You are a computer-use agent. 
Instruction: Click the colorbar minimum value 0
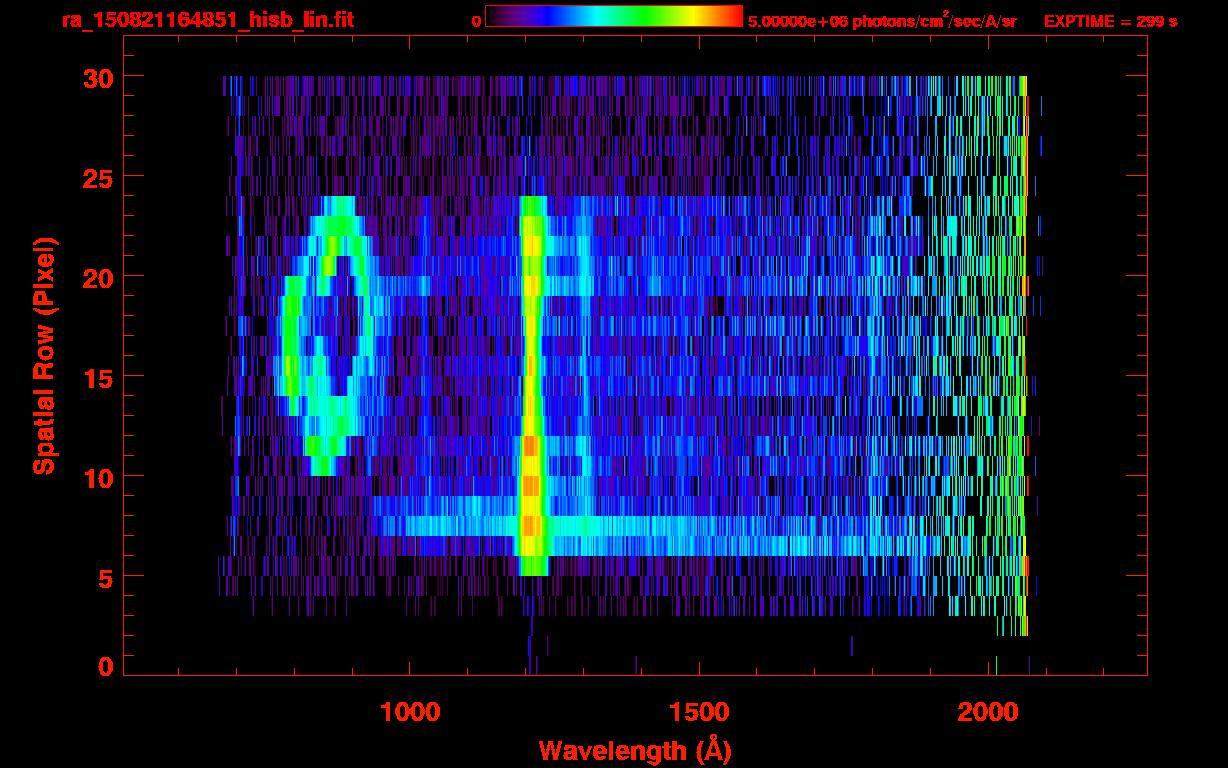477,21
